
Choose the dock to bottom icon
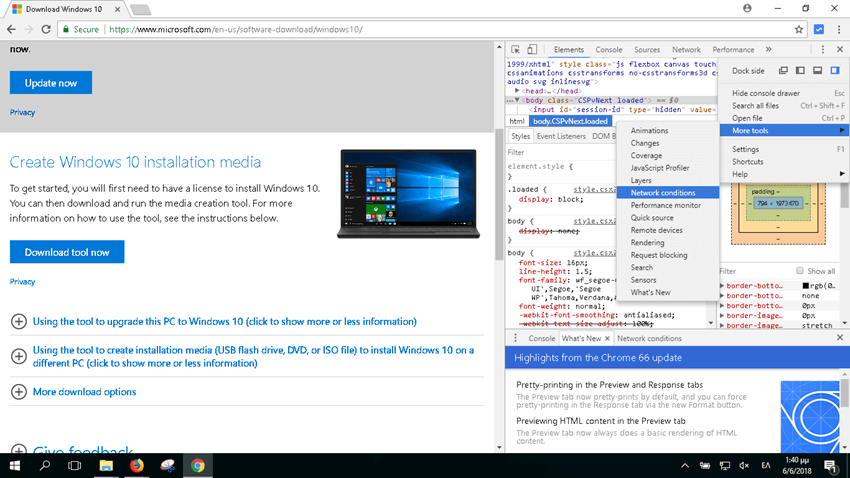(817, 70)
